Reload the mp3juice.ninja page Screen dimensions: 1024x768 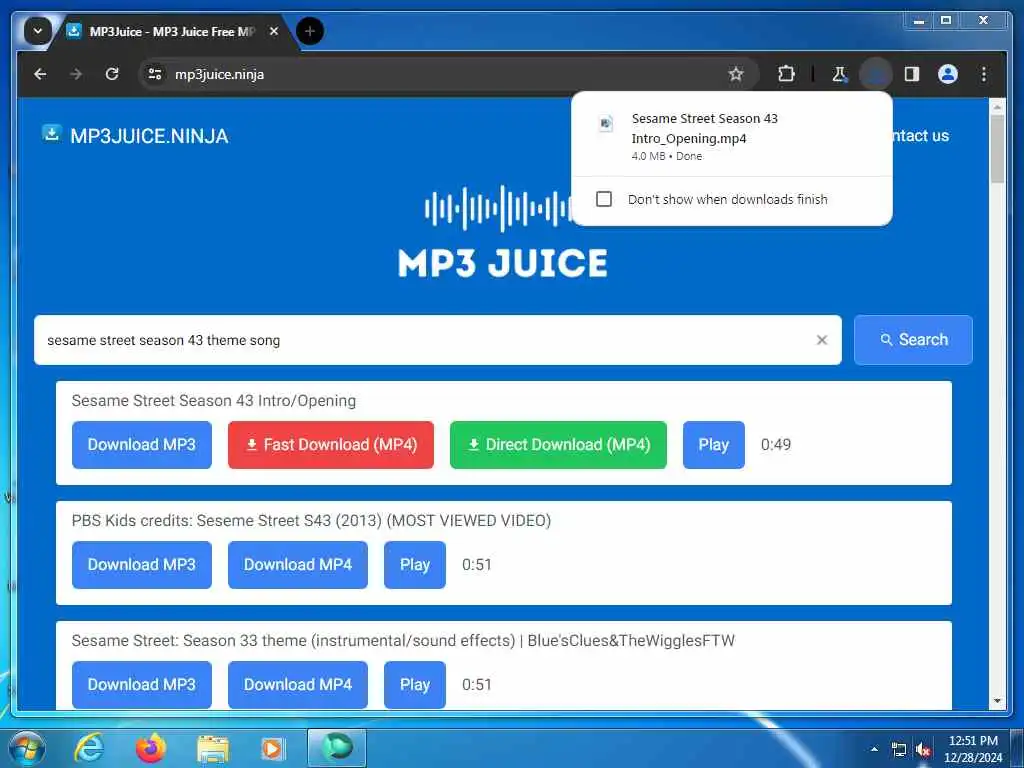click(112, 74)
